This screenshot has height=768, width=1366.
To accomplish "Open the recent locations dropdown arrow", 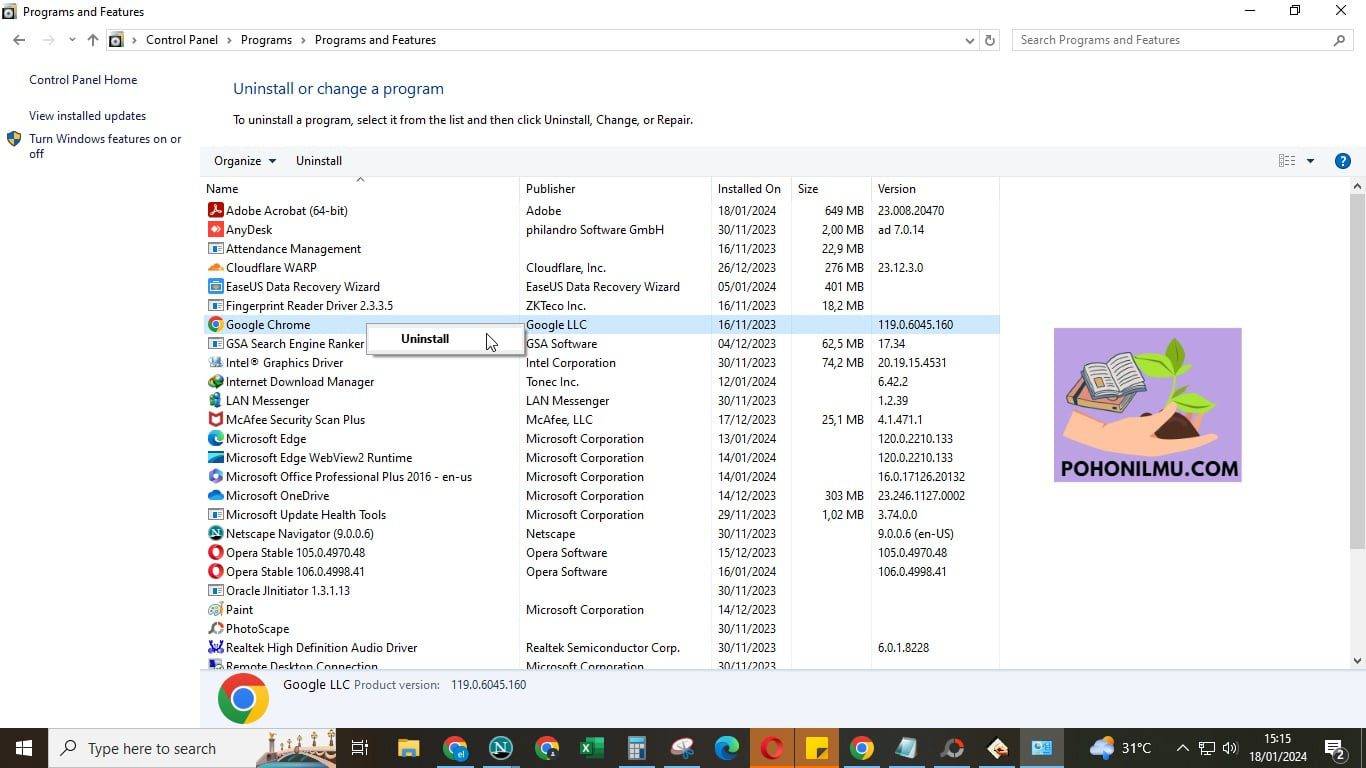I will click(72, 40).
